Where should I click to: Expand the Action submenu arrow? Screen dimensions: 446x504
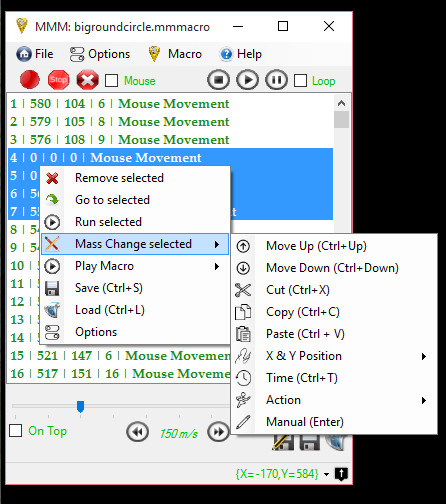[x=424, y=400]
